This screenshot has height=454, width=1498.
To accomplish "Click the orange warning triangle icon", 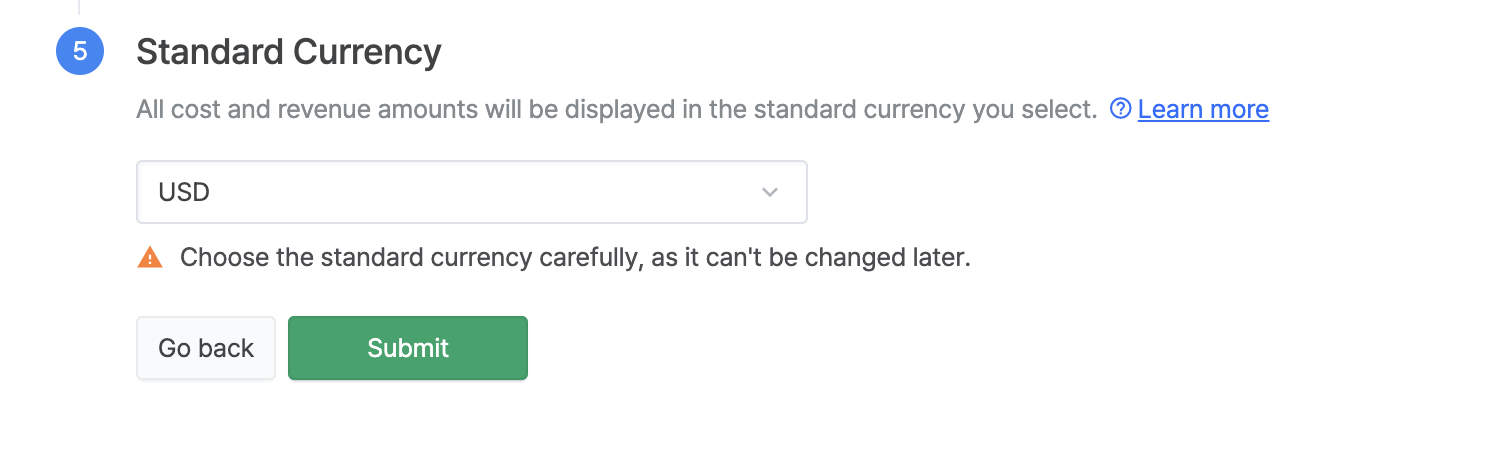I will 150,257.
